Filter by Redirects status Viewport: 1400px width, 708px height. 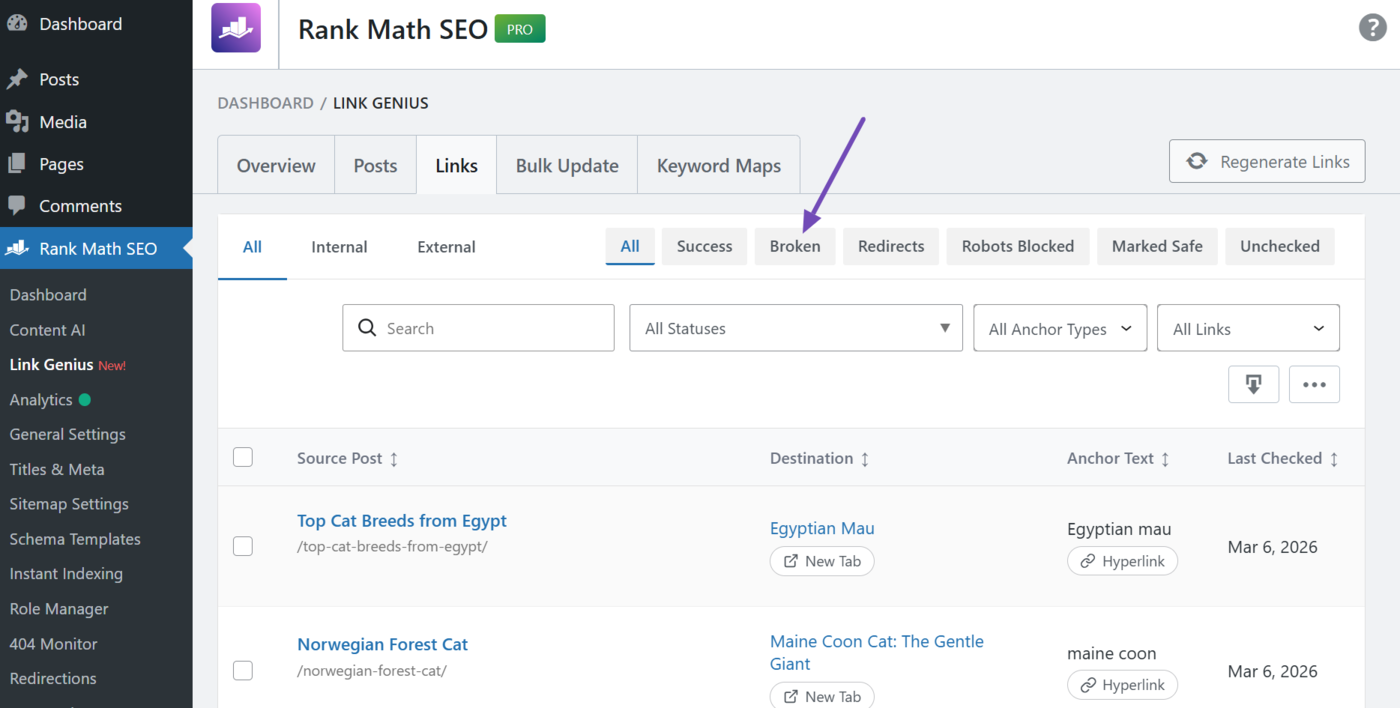coord(891,246)
